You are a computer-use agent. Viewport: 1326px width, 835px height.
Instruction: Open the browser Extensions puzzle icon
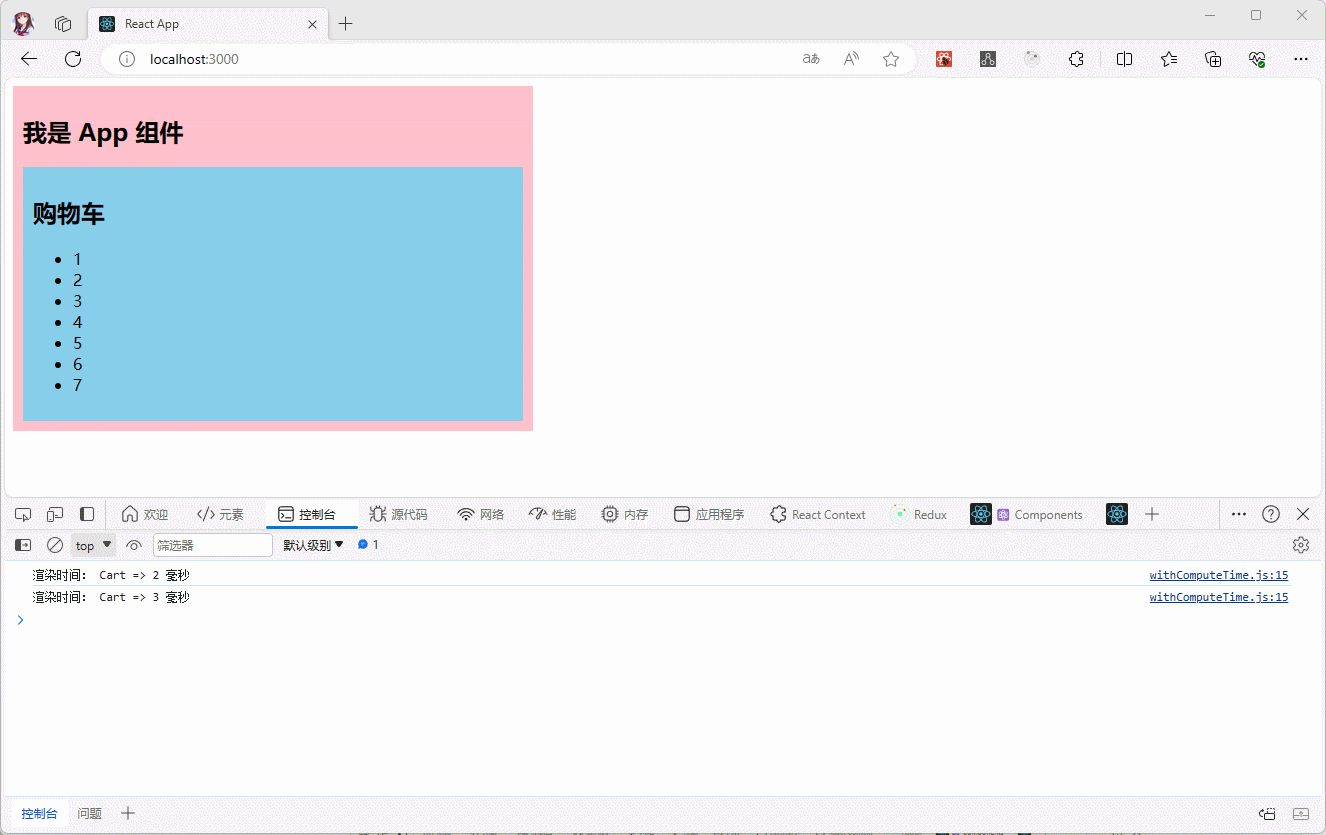tap(1076, 59)
